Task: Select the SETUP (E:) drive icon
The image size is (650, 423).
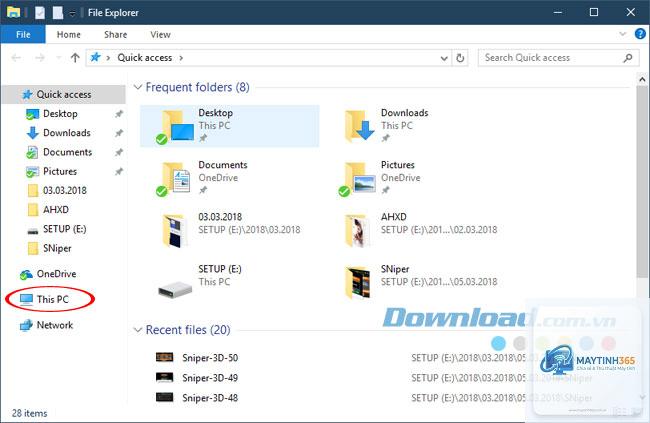Action: 175,289
